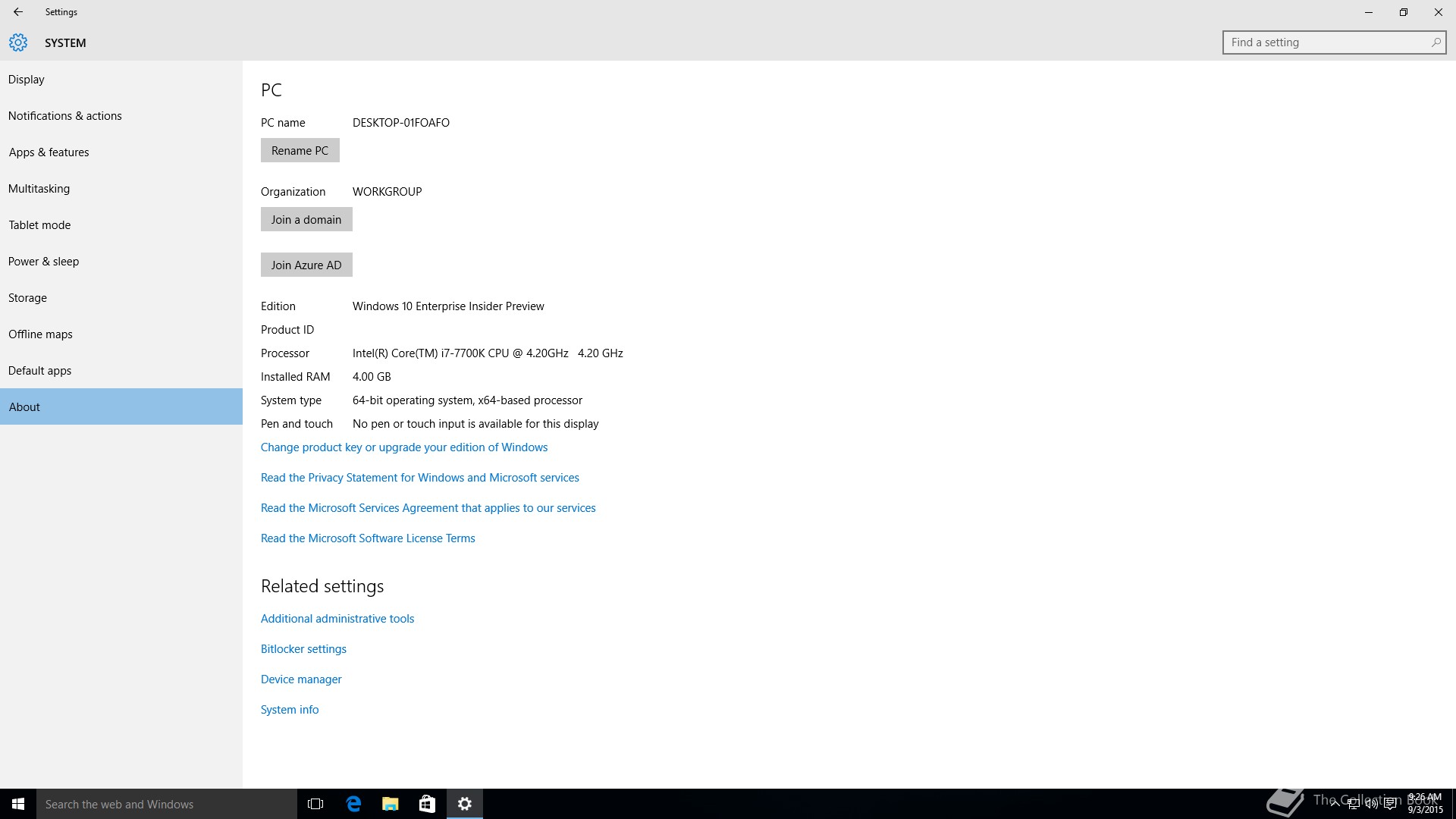
Task: Open the Power & sleep section
Action: 44,262
